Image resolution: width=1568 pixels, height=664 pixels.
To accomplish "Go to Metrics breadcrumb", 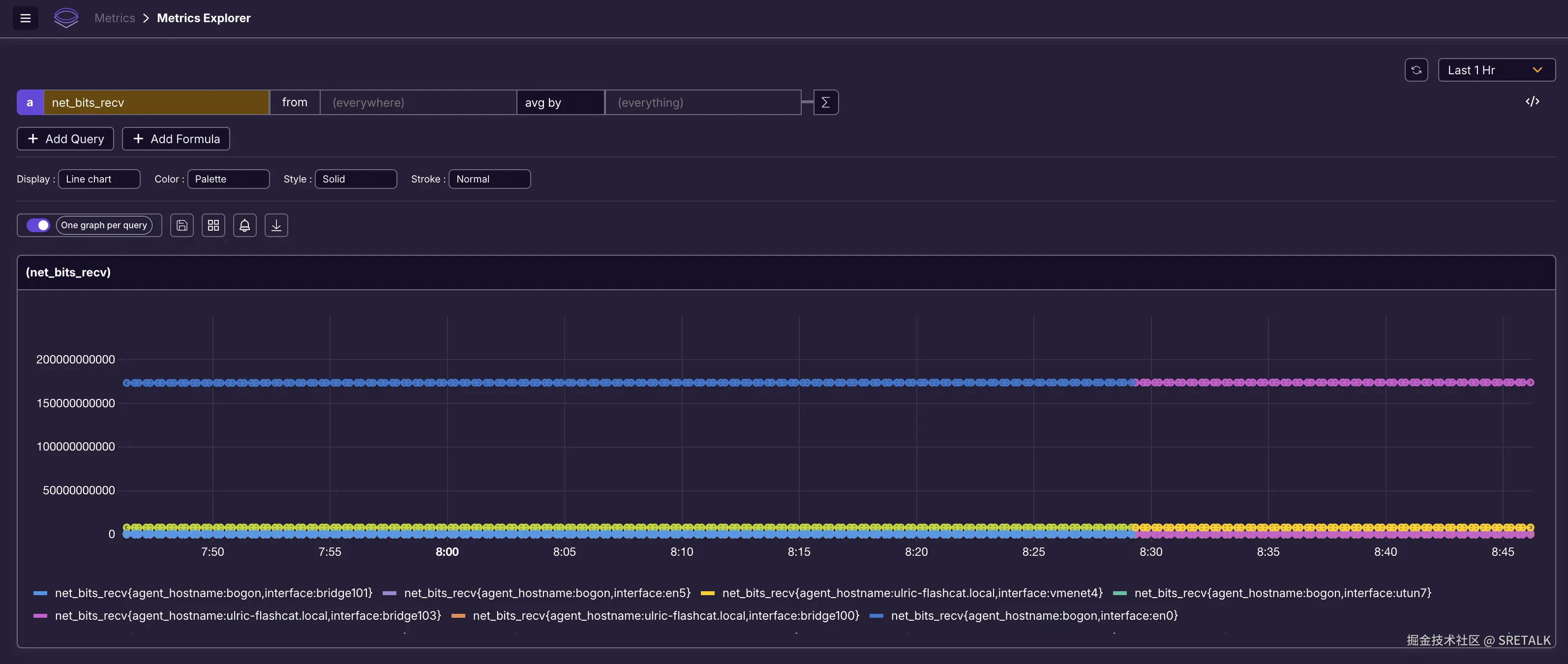I will [115, 18].
